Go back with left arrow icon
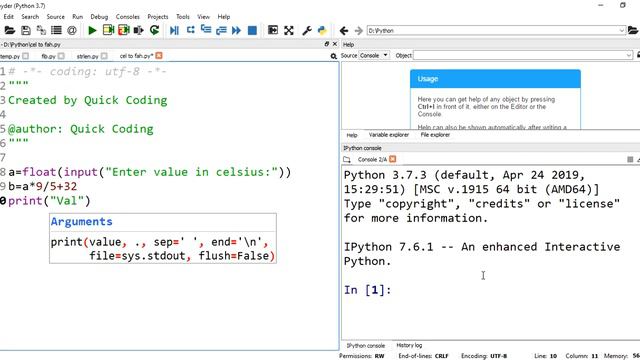Viewport: 640px width, 360px height. (x=344, y=31)
